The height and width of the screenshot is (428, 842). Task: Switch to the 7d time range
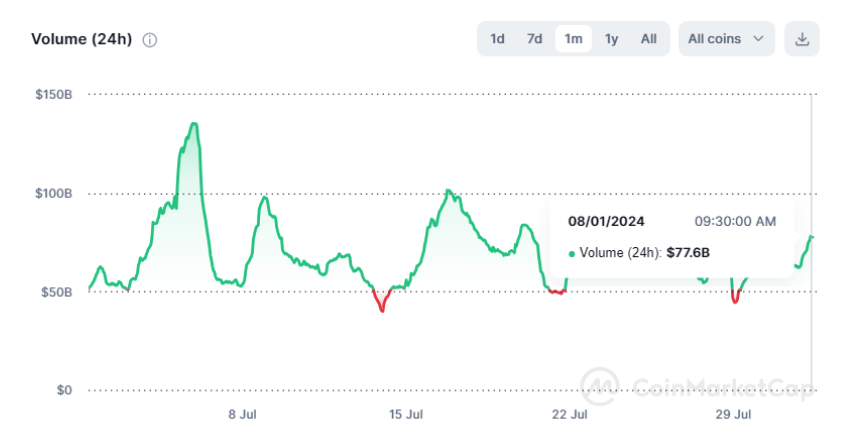point(535,39)
